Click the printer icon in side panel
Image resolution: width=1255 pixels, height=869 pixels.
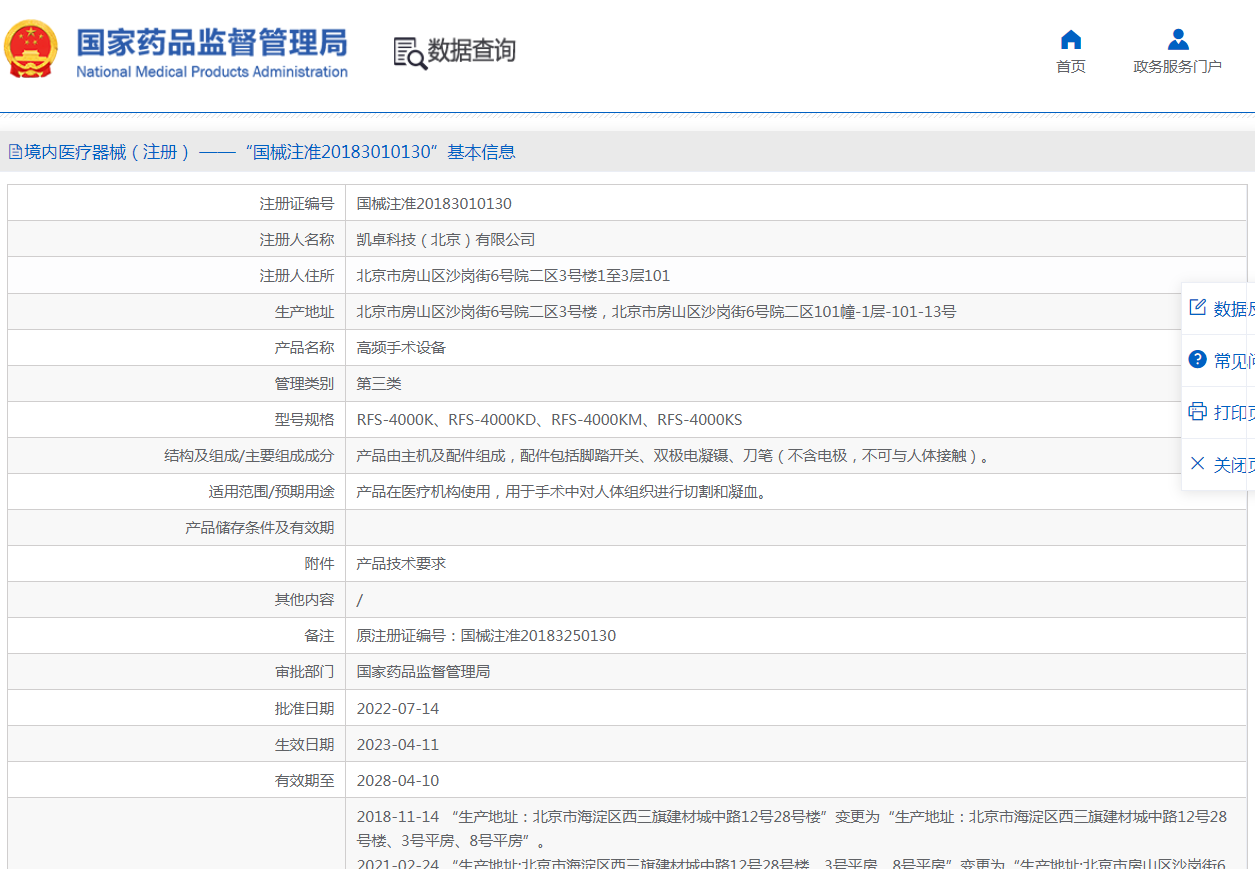1197,411
